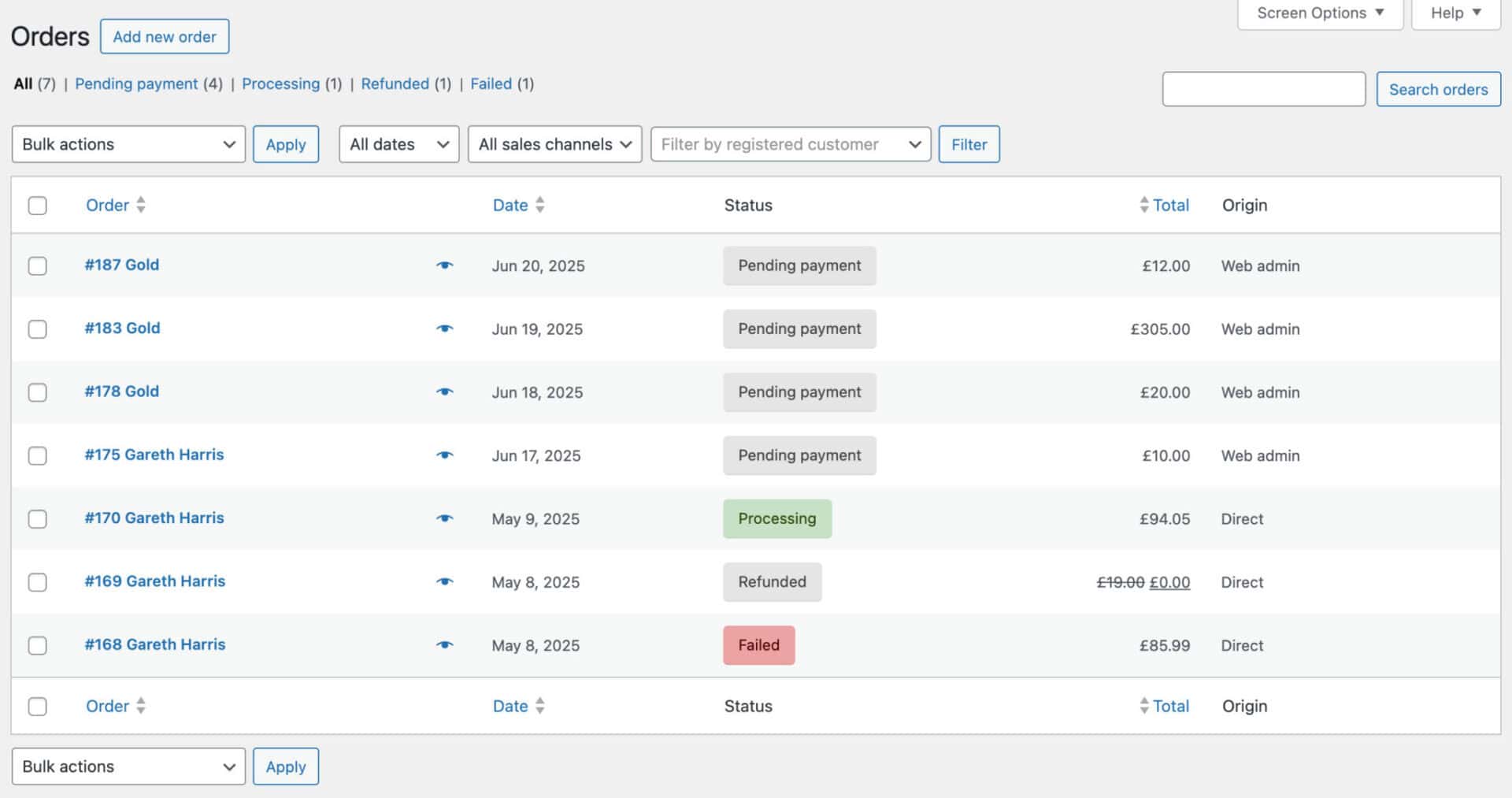The image size is (1512, 798).
Task: Sort orders by the Total column
Action: 1170,205
